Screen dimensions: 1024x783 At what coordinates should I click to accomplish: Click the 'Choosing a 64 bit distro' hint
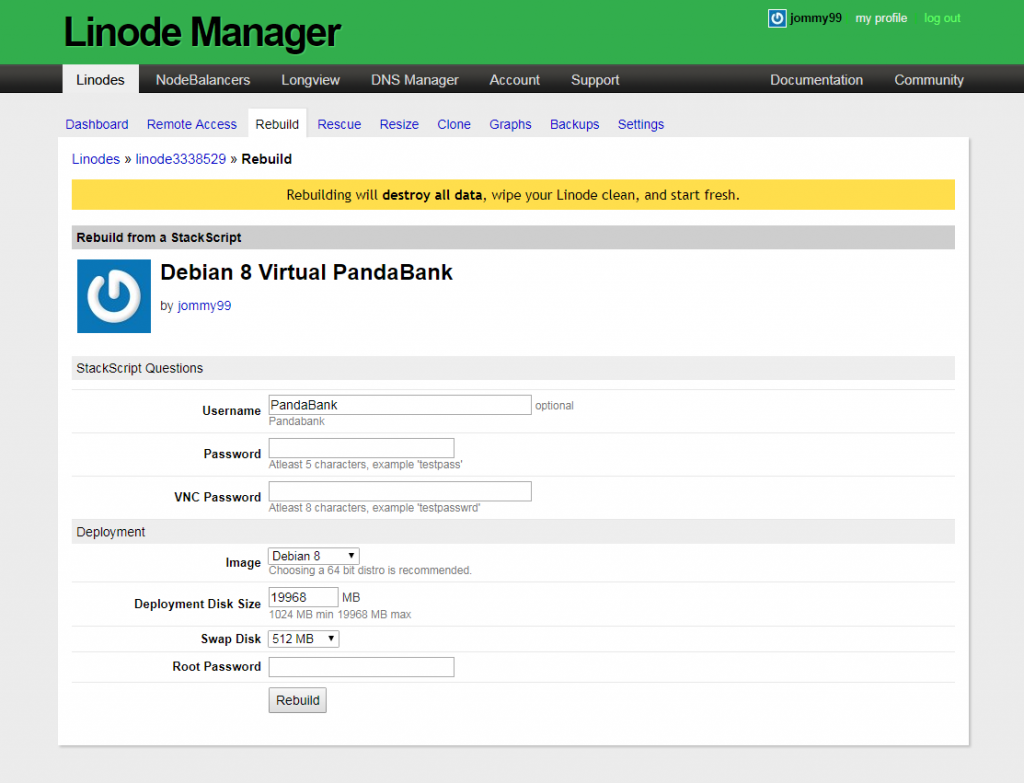[370, 570]
